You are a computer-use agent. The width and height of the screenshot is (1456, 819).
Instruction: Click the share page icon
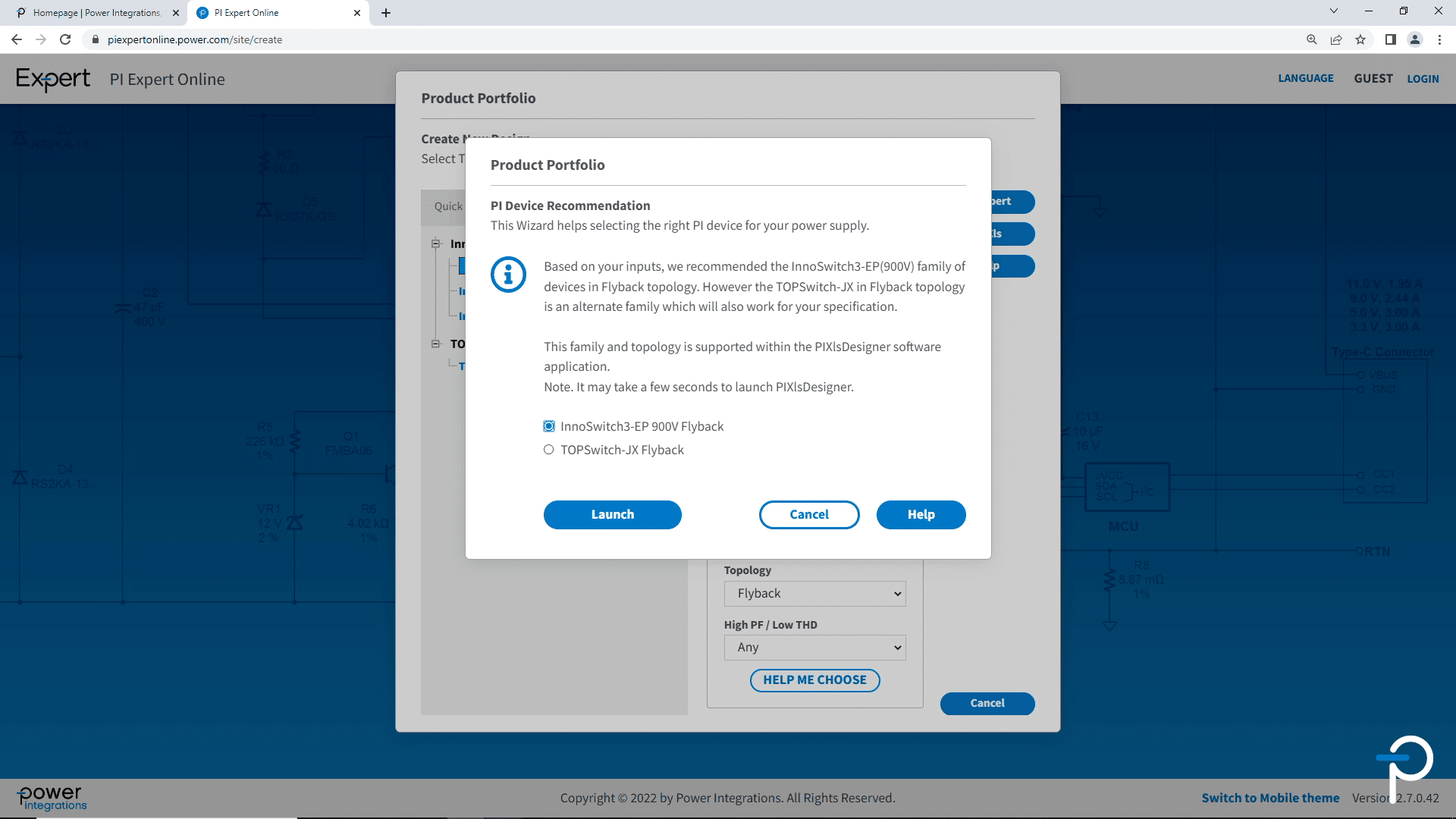1336,39
